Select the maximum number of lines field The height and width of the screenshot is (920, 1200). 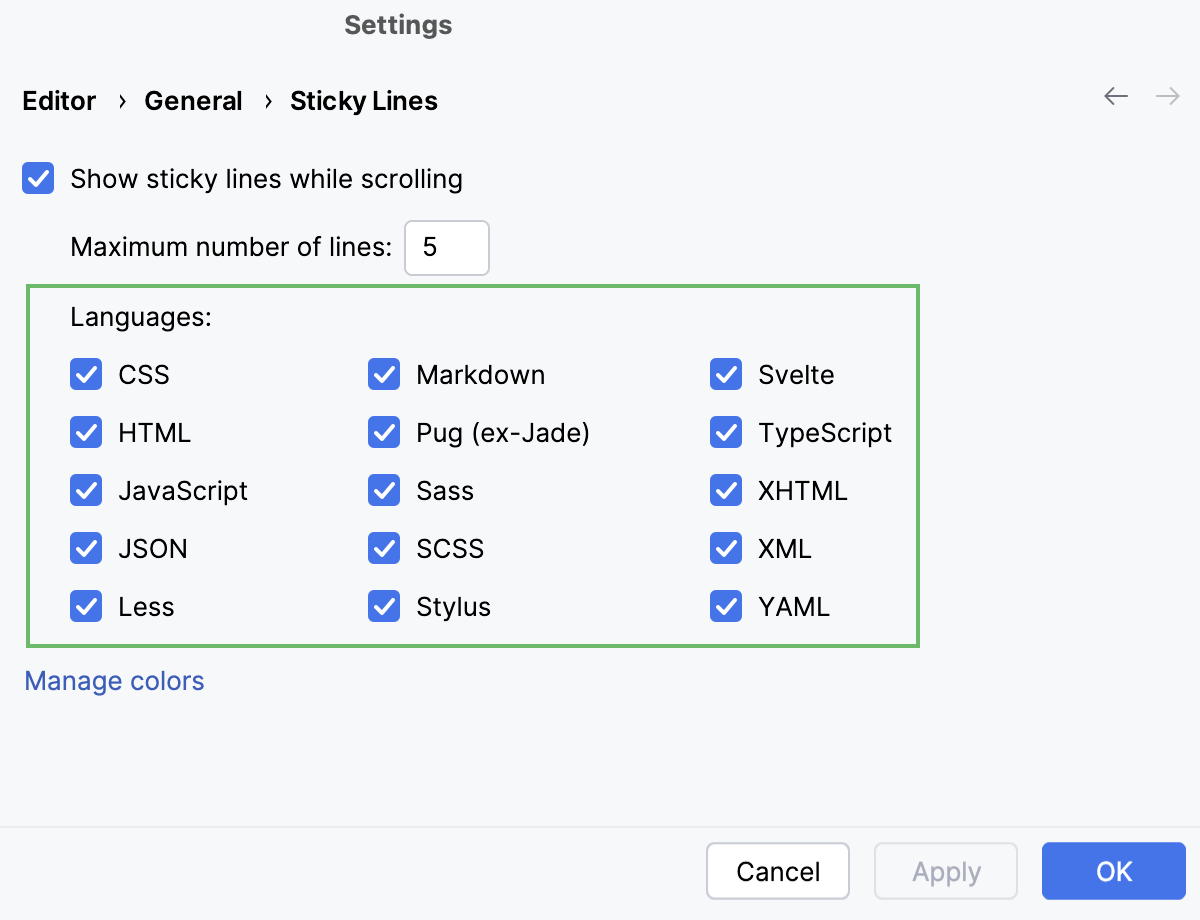[446, 247]
